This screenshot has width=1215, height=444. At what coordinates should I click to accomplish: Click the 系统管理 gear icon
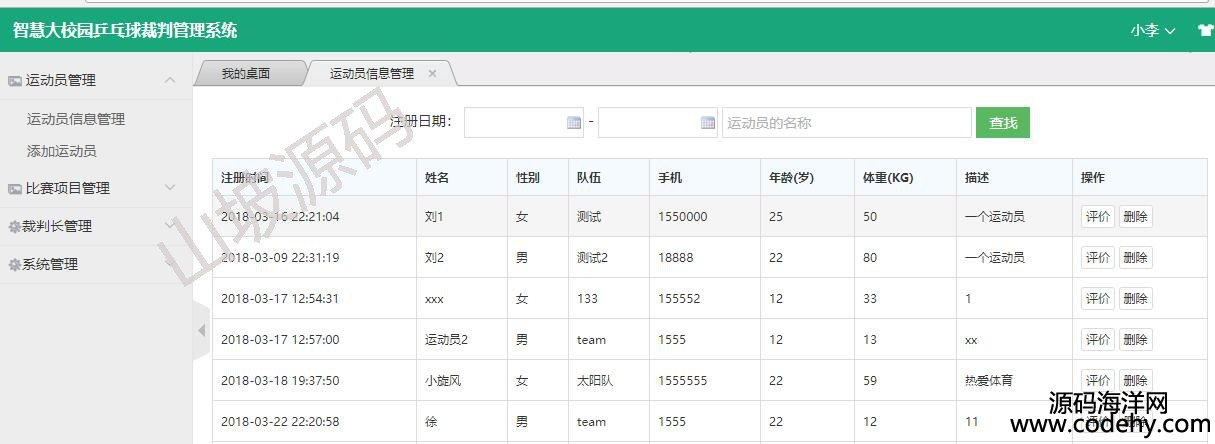point(14,265)
